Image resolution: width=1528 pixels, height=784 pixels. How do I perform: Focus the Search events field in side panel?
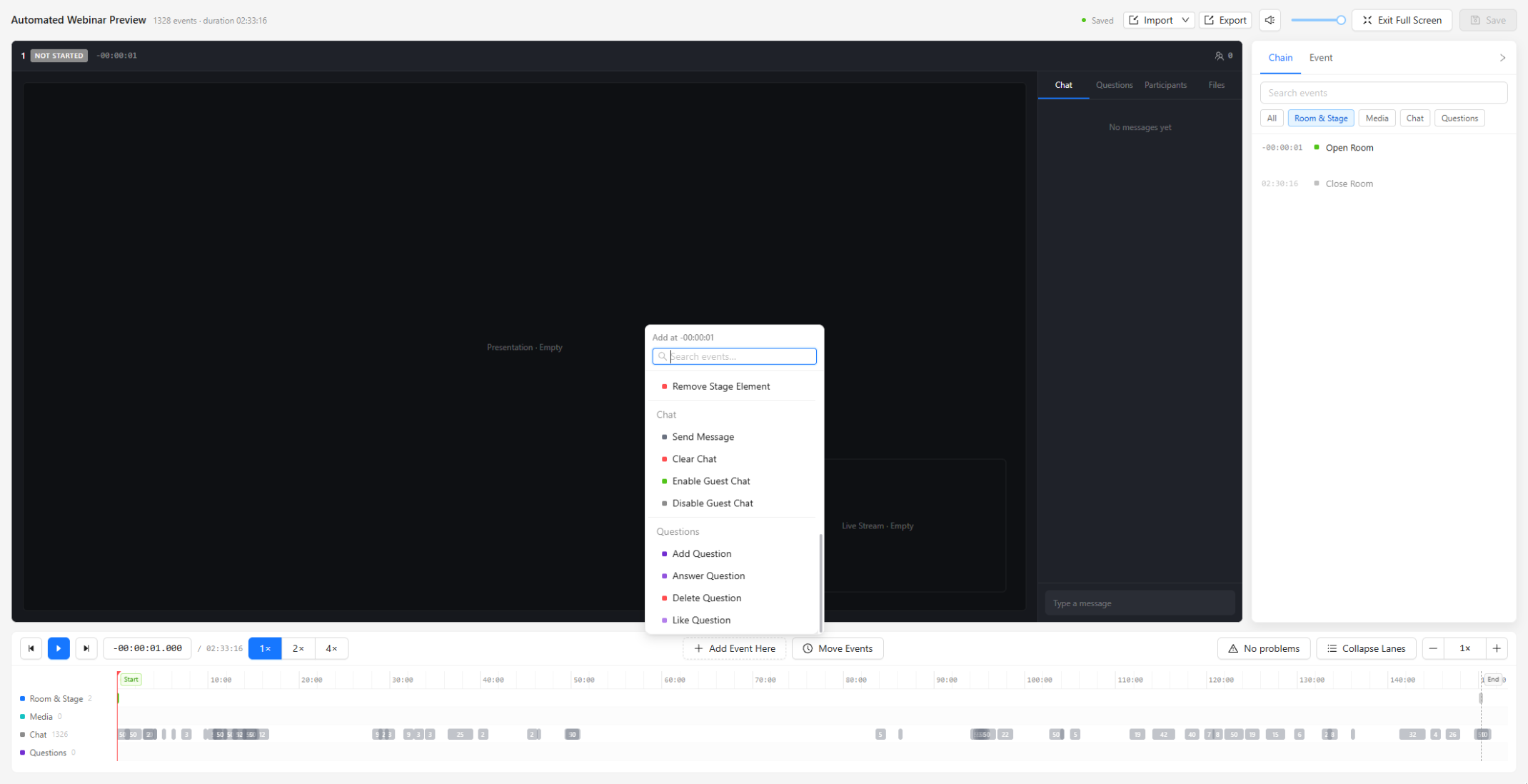pos(1384,93)
